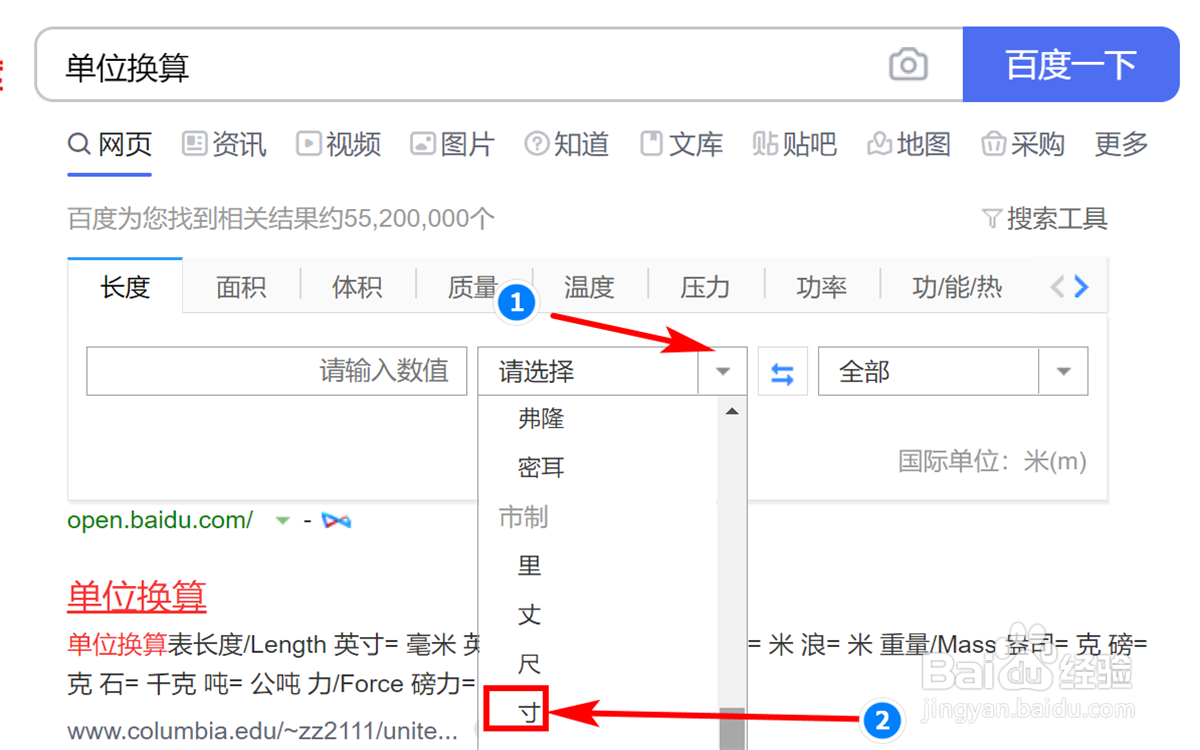This screenshot has width=1200, height=750.
Task: Click the 百度一下 search button
Action: click(1071, 65)
